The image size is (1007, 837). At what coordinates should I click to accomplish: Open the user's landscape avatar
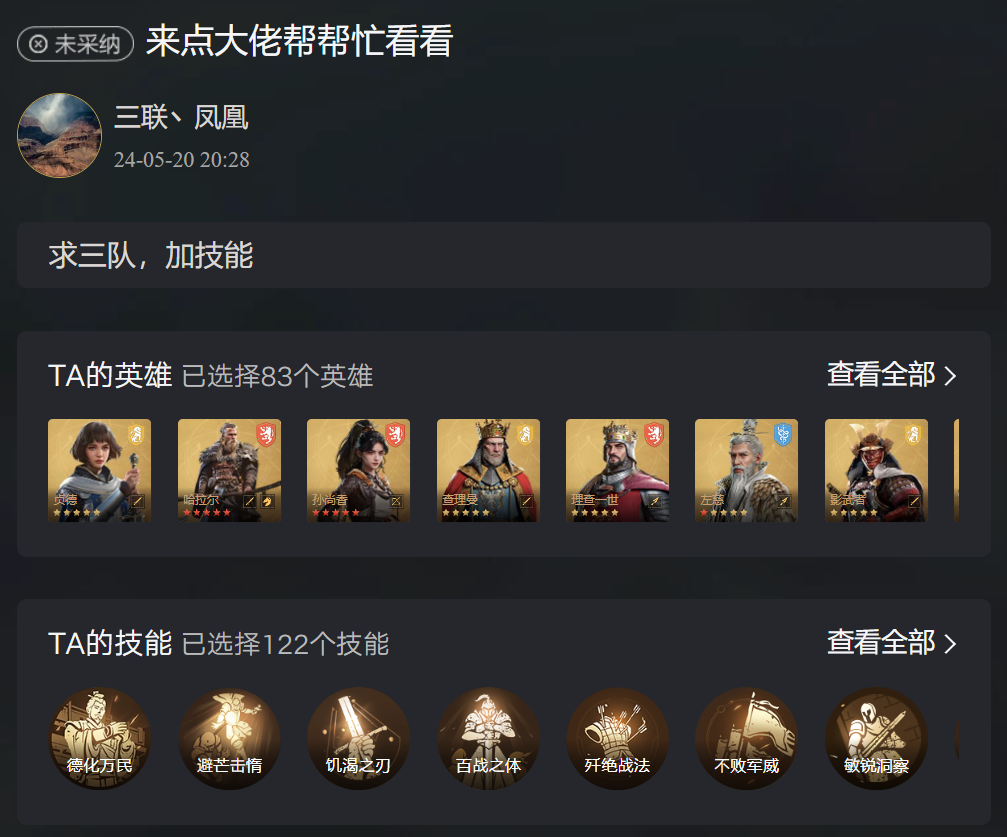click(x=59, y=136)
